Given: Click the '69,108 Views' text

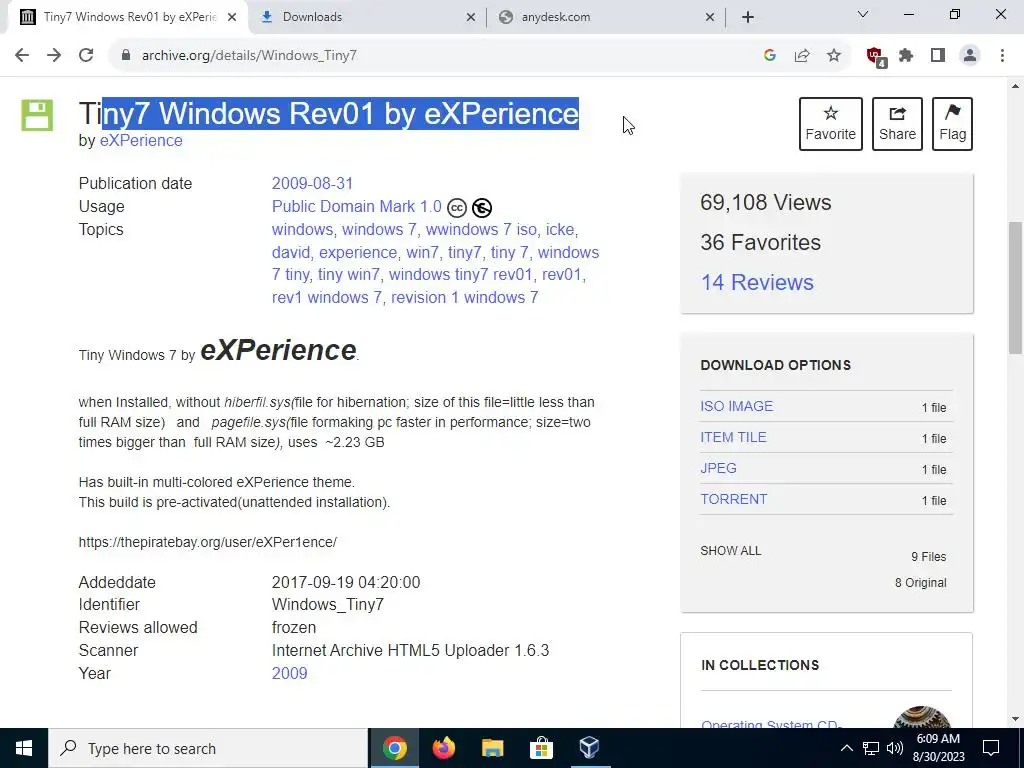Looking at the screenshot, I should [x=766, y=202].
